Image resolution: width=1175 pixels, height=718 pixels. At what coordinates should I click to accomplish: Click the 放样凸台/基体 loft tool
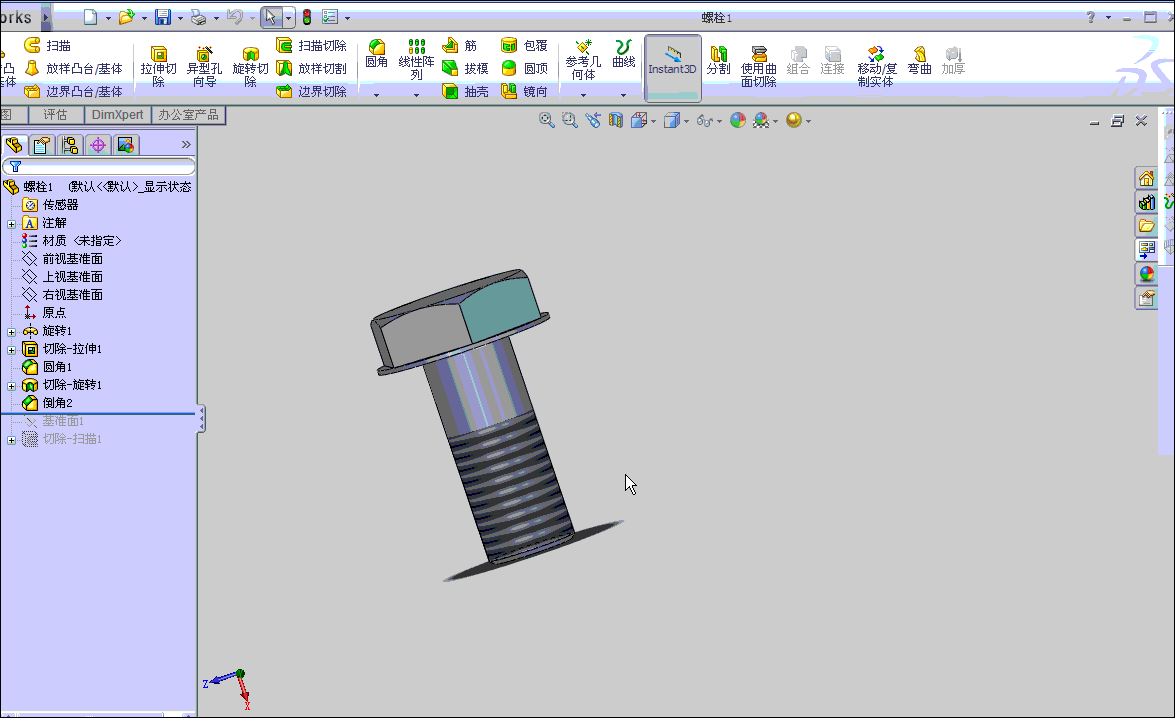click(73, 68)
